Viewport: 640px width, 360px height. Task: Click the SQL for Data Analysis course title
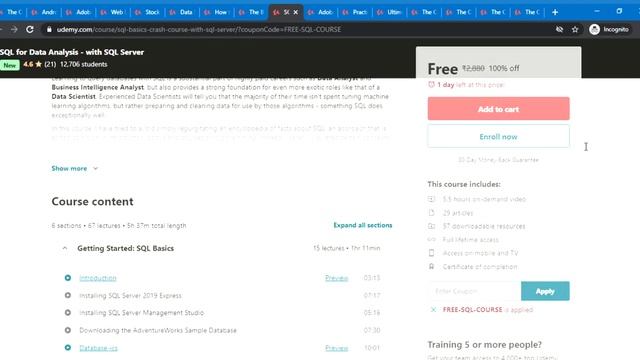72,52
